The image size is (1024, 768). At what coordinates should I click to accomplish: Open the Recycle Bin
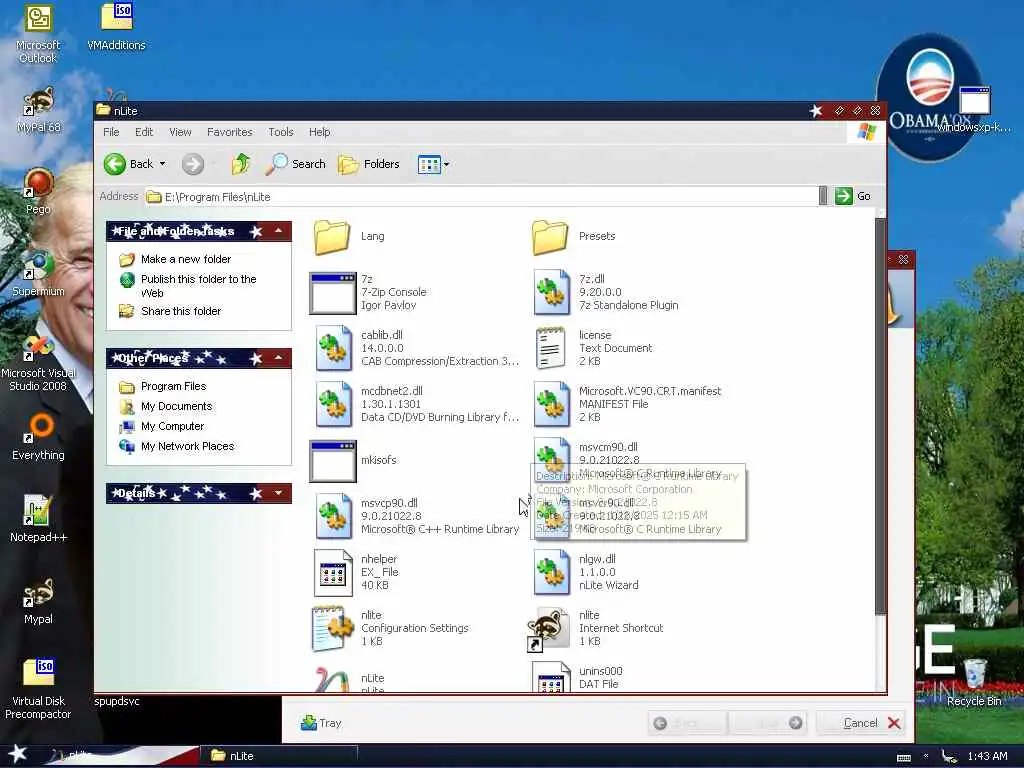tap(974, 682)
